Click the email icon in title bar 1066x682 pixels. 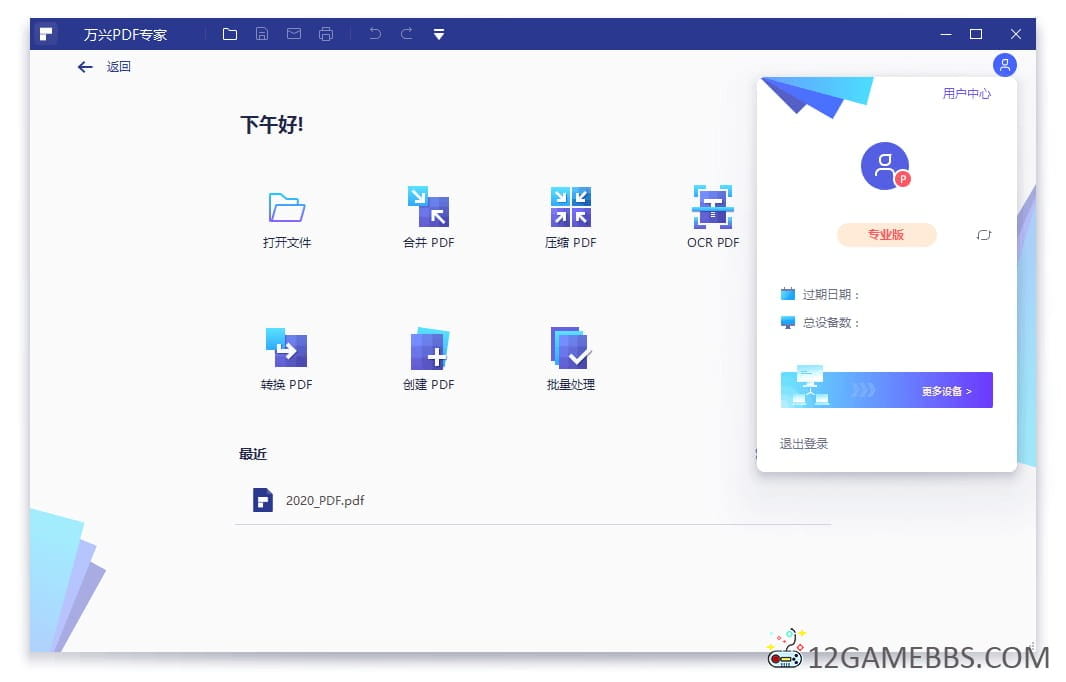point(294,34)
